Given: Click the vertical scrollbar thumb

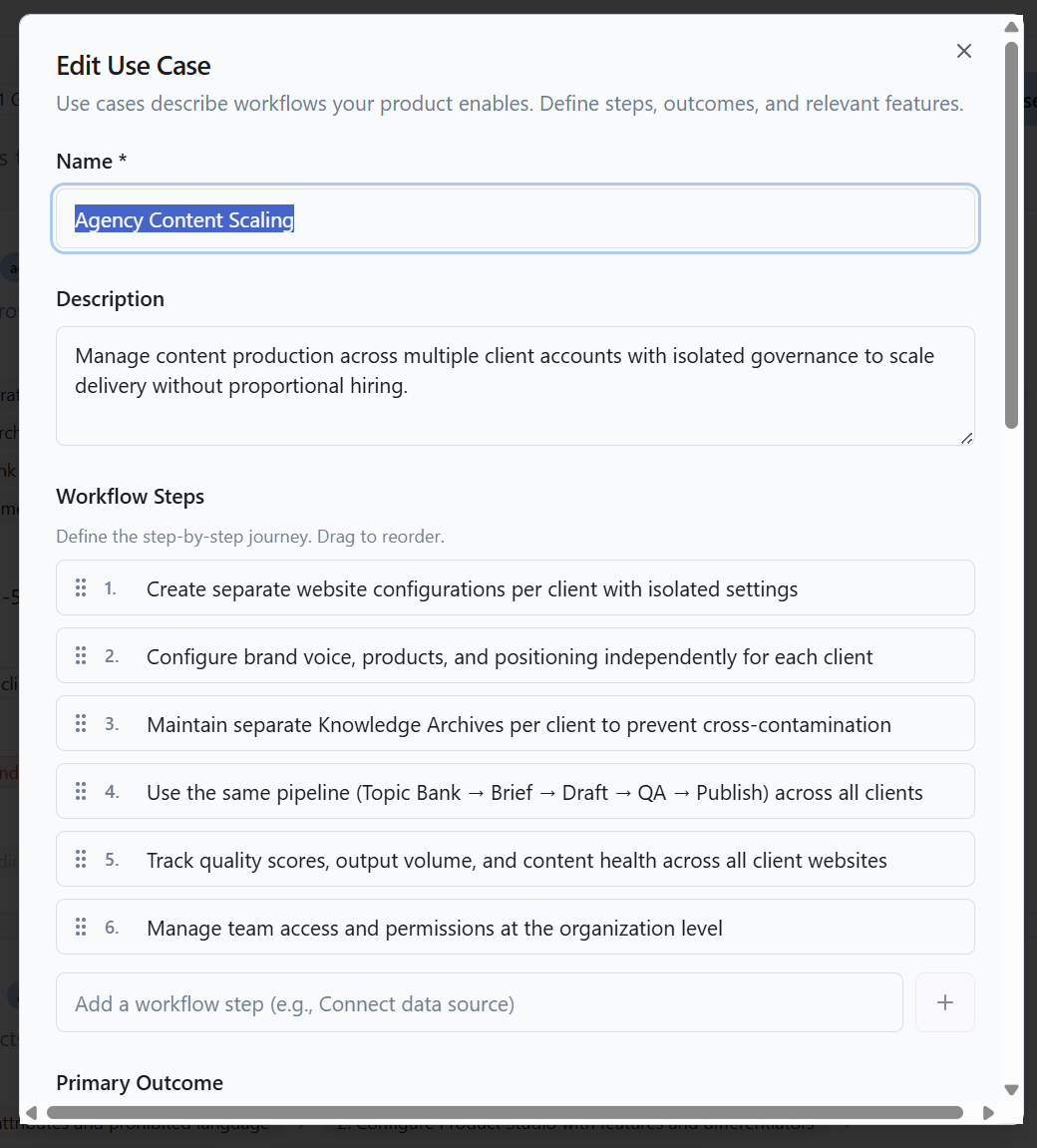Looking at the screenshot, I should click(1012, 219).
